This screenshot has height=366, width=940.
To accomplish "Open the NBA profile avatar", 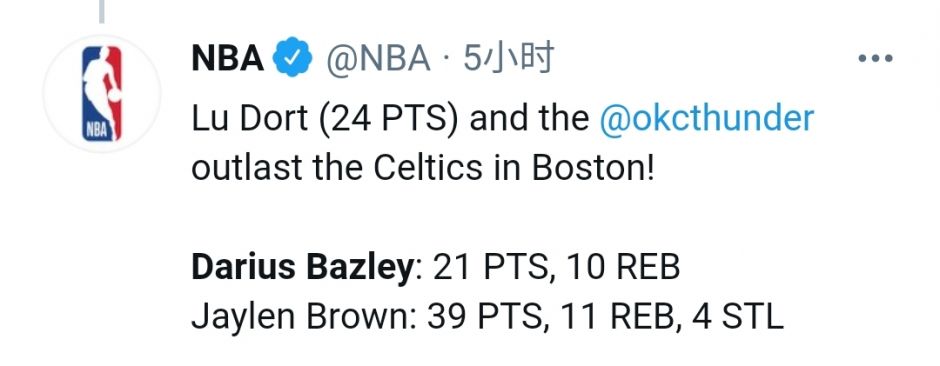I will [102, 93].
